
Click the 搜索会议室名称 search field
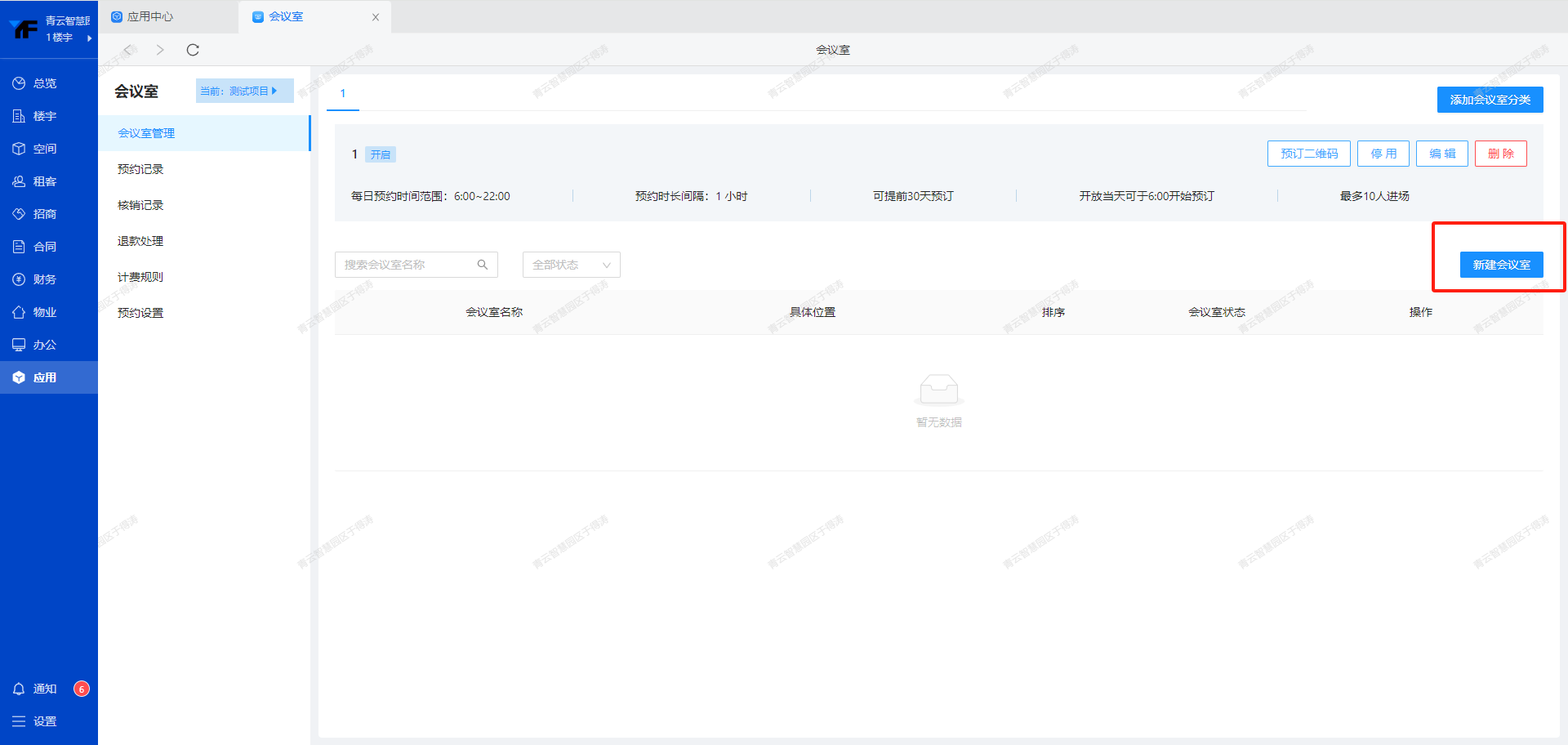click(404, 265)
